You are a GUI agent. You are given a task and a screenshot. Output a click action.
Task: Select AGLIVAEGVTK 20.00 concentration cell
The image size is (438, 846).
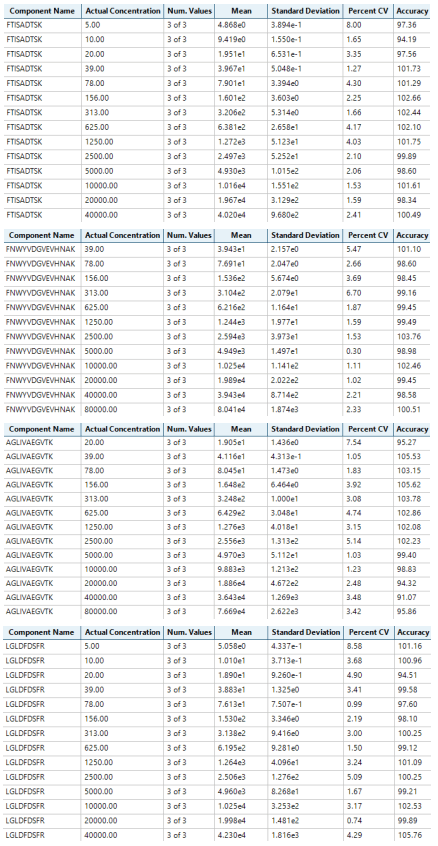(x=122, y=444)
